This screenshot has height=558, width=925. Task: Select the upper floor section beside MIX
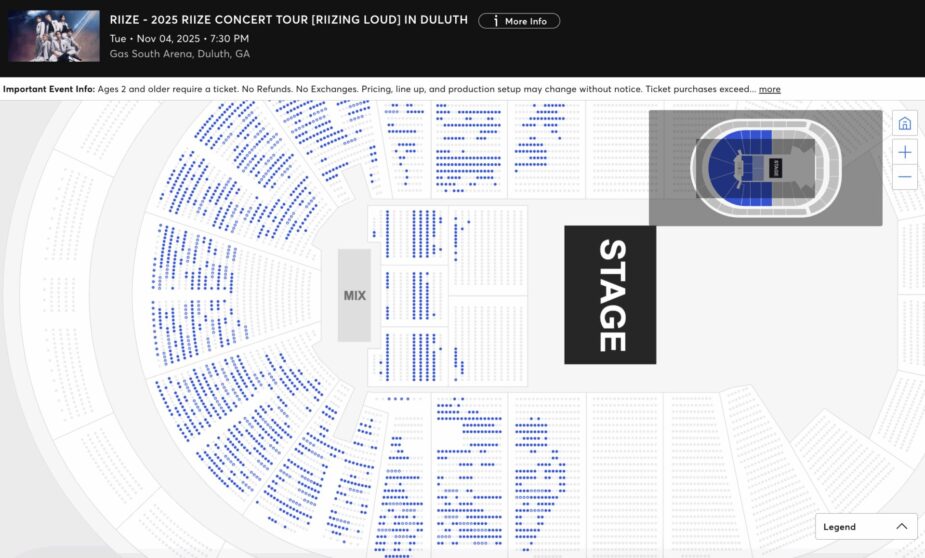(x=410, y=235)
